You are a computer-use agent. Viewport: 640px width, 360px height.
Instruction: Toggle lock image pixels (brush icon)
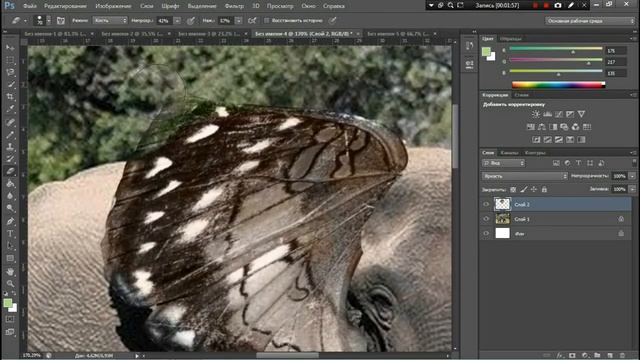pyautogui.click(x=524, y=189)
